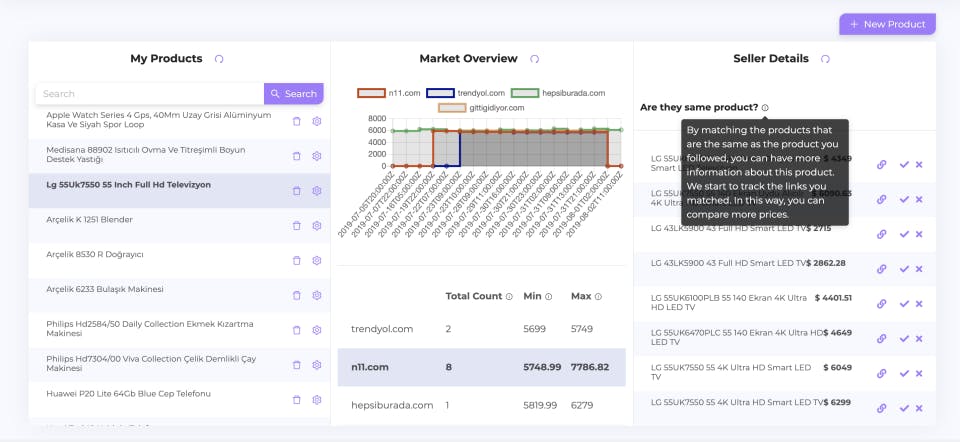This screenshot has width=960, height=442.
Task: Reject match for LG 55UK6470PLC TV
Action: pyautogui.click(x=919, y=339)
